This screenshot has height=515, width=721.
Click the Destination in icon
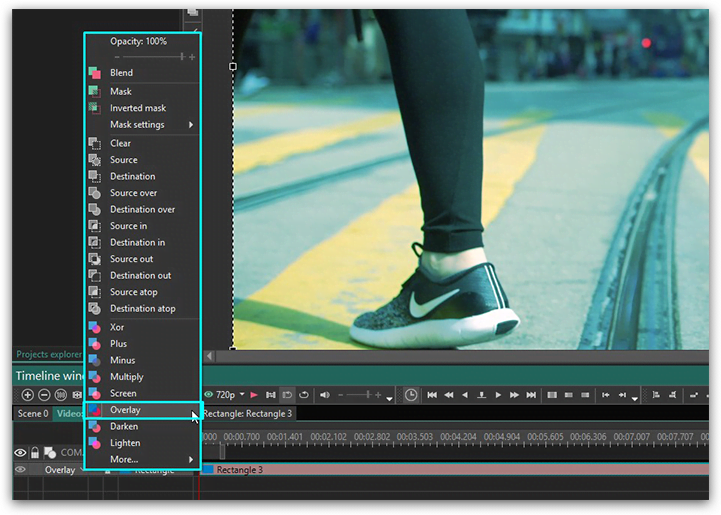click(95, 242)
